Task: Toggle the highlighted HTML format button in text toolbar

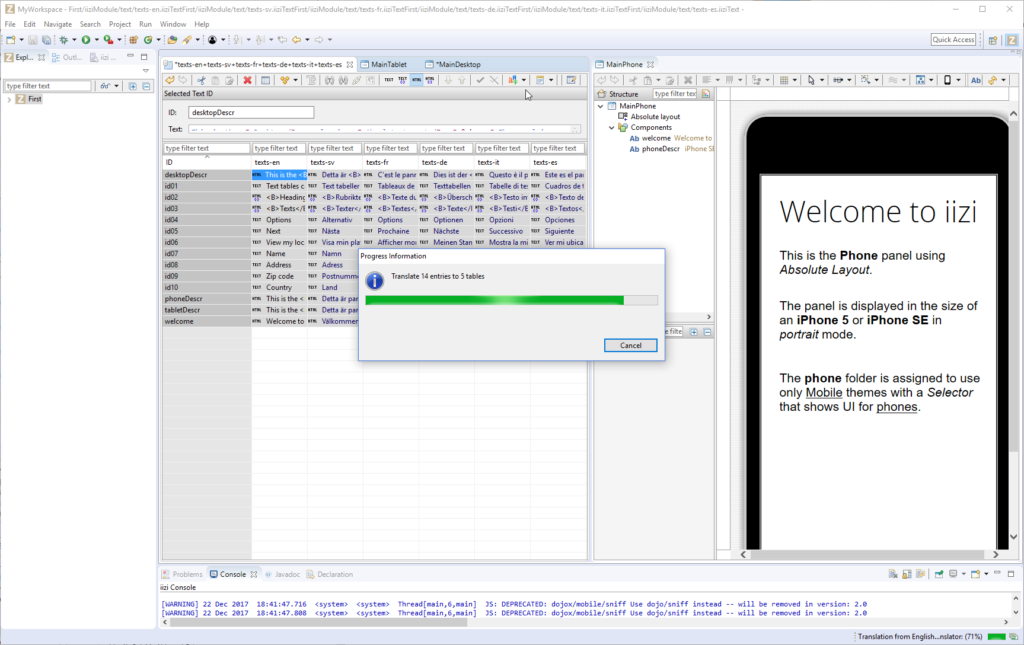Action: (x=416, y=80)
